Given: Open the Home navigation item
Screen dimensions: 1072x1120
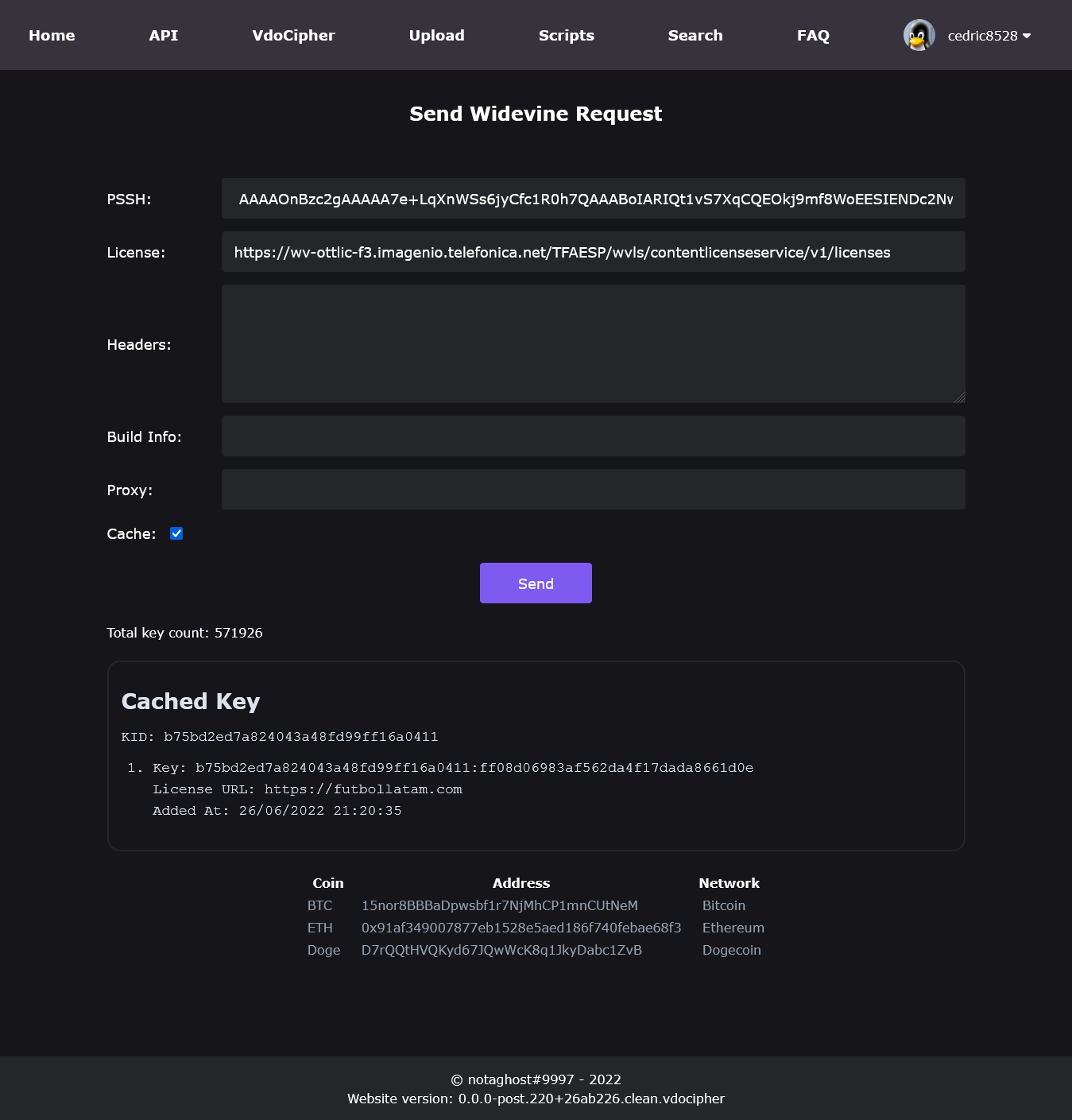Looking at the screenshot, I should point(52,35).
